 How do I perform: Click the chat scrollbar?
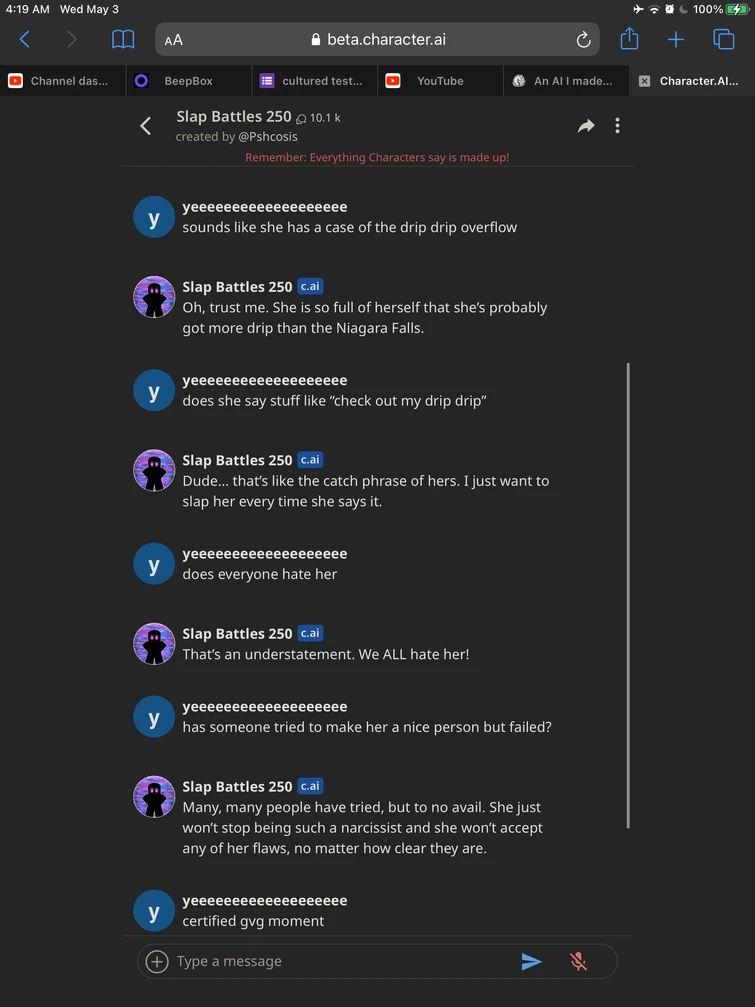[628, 595]
